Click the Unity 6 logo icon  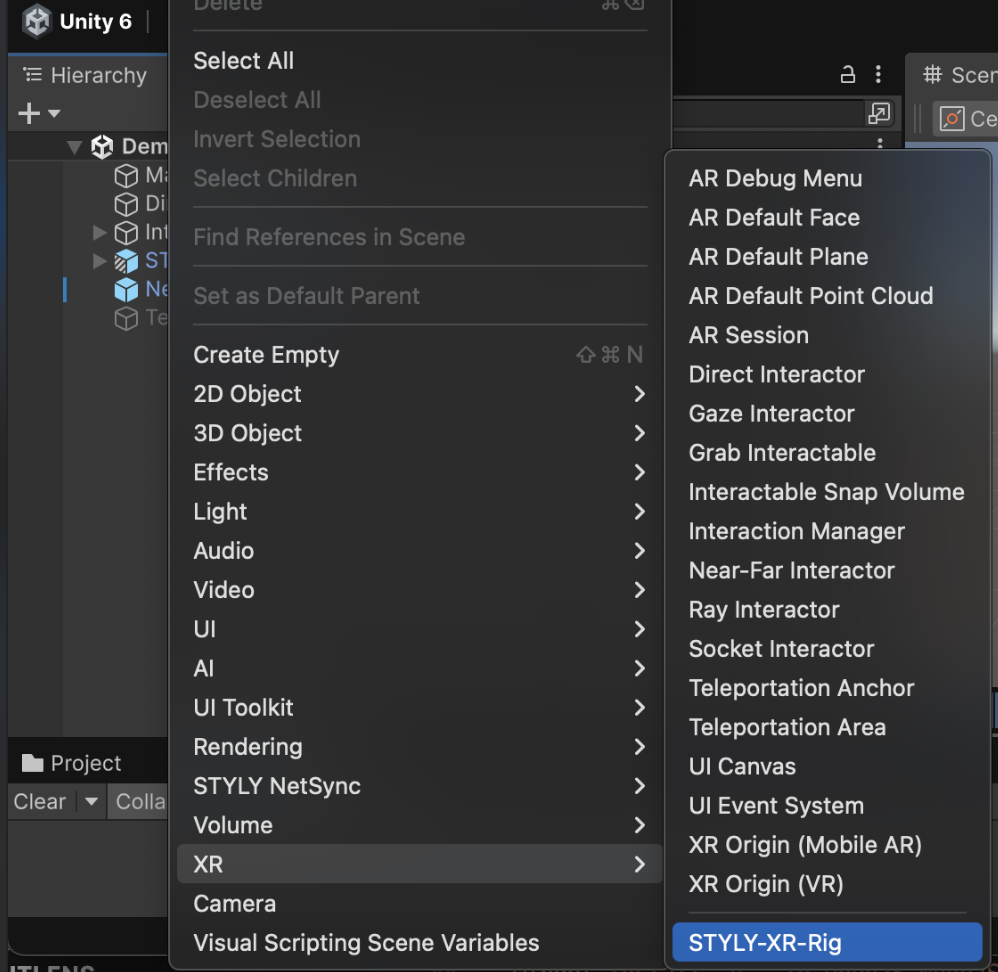[37, 22]
